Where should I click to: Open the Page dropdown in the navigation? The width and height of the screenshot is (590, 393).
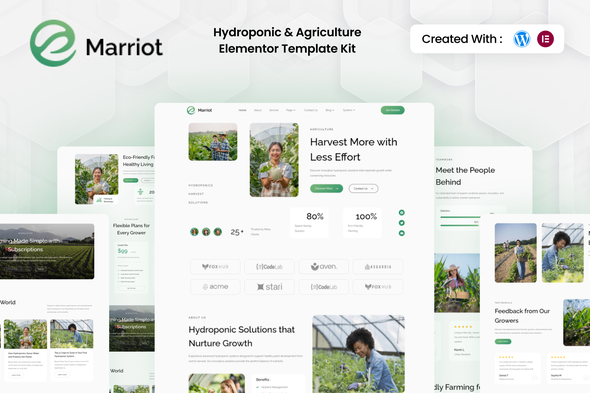point(290,110)
